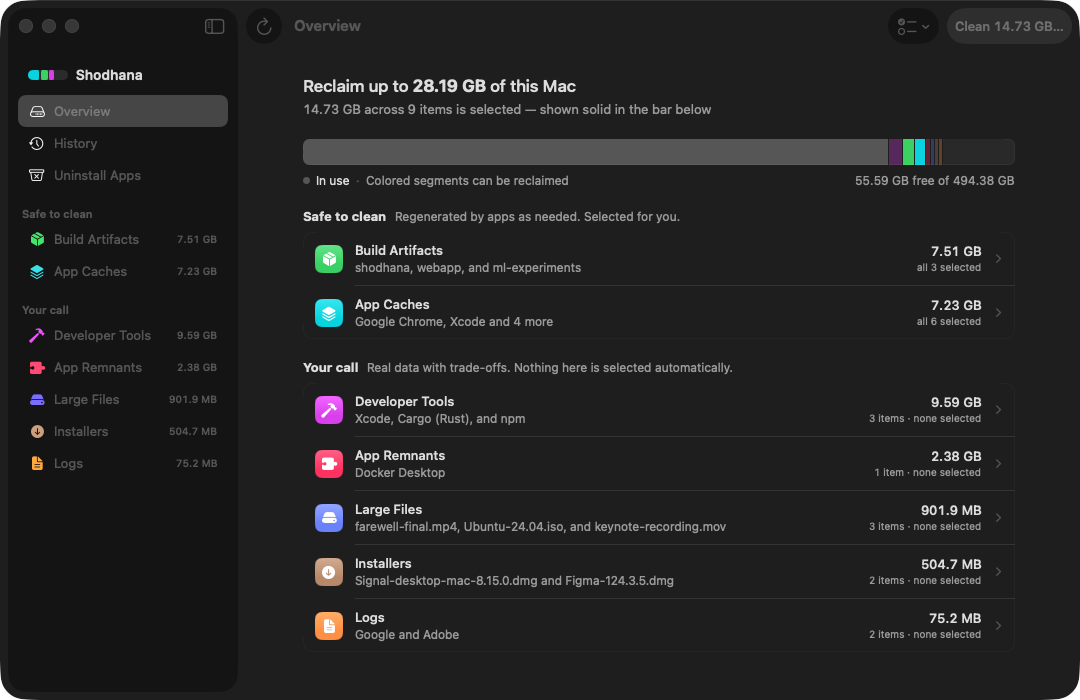Click 'Xcode, Cargo (Rust), and npm' text
This screenshot has width=1080, height=700.
440,419
